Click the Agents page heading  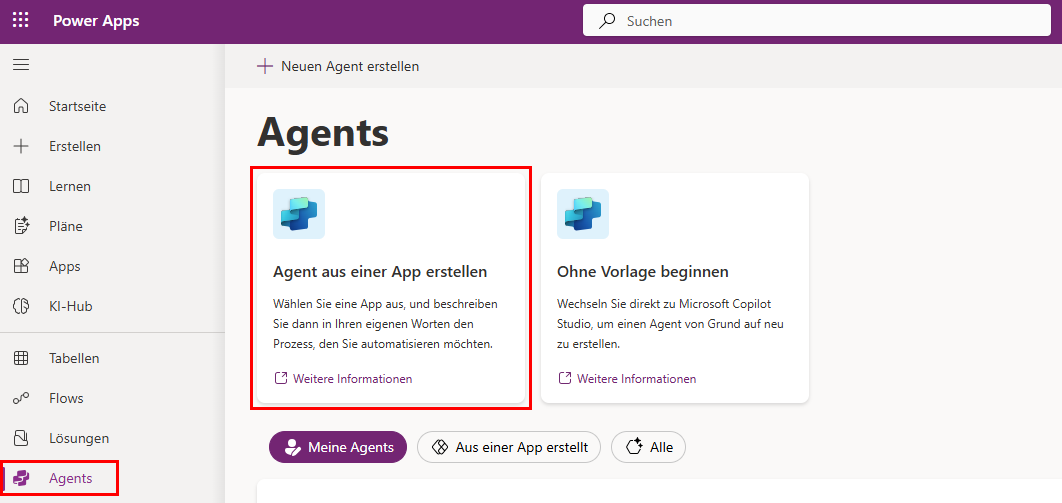point(323,132)
